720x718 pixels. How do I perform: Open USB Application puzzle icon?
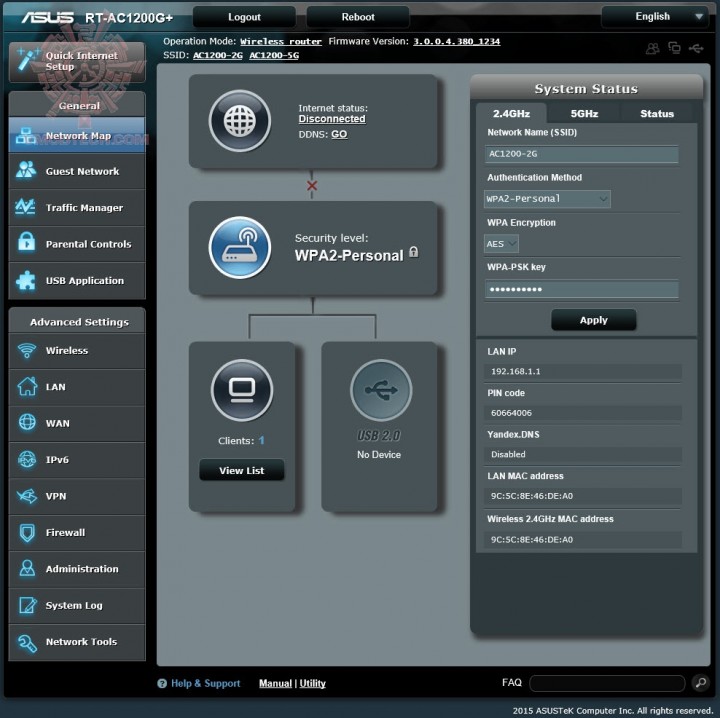tap(26, 280)
